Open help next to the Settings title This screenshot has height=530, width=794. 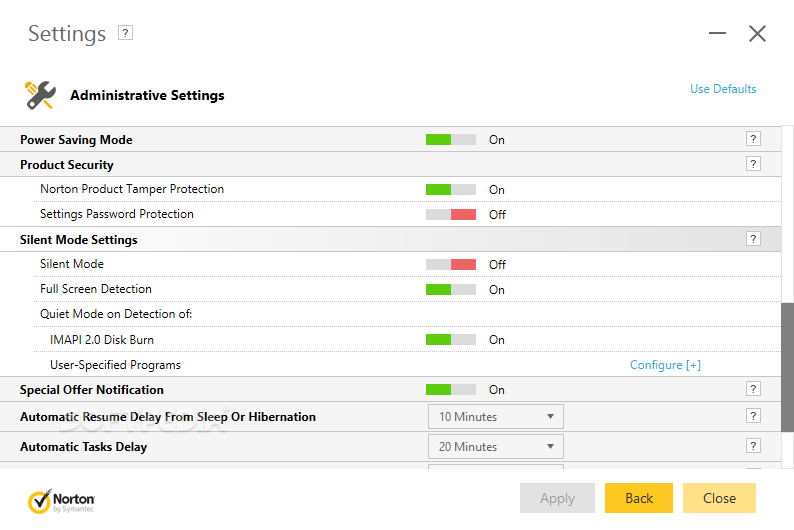[x=125, y=33]
